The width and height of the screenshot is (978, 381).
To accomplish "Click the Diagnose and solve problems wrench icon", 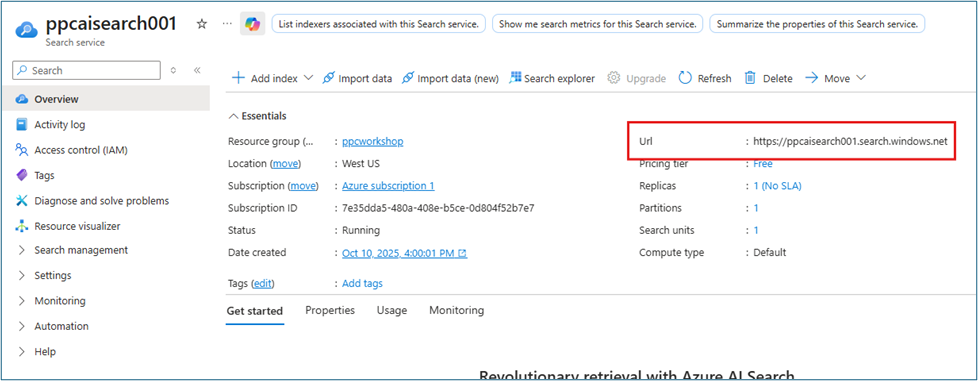I will 22,201.
